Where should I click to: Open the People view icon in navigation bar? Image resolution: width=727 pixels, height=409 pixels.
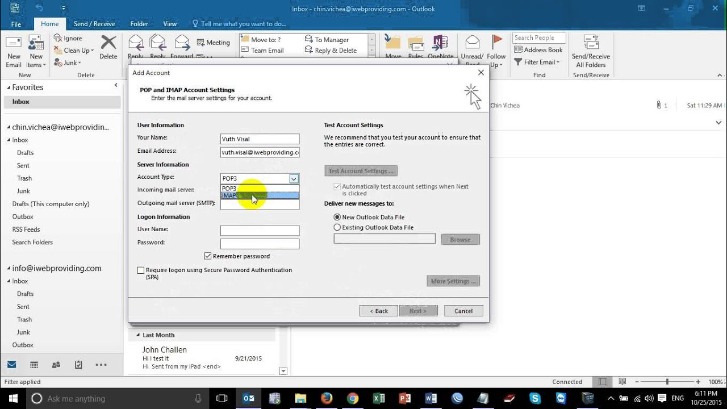tap(50, 365)
